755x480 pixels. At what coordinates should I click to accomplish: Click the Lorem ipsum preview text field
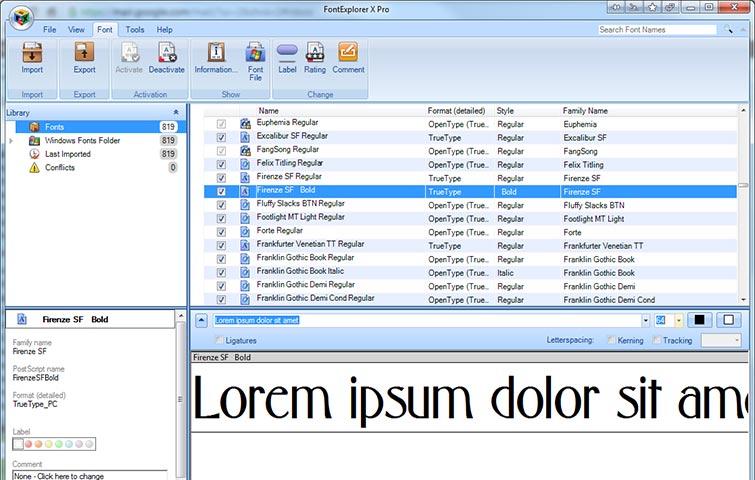point(427,320)
